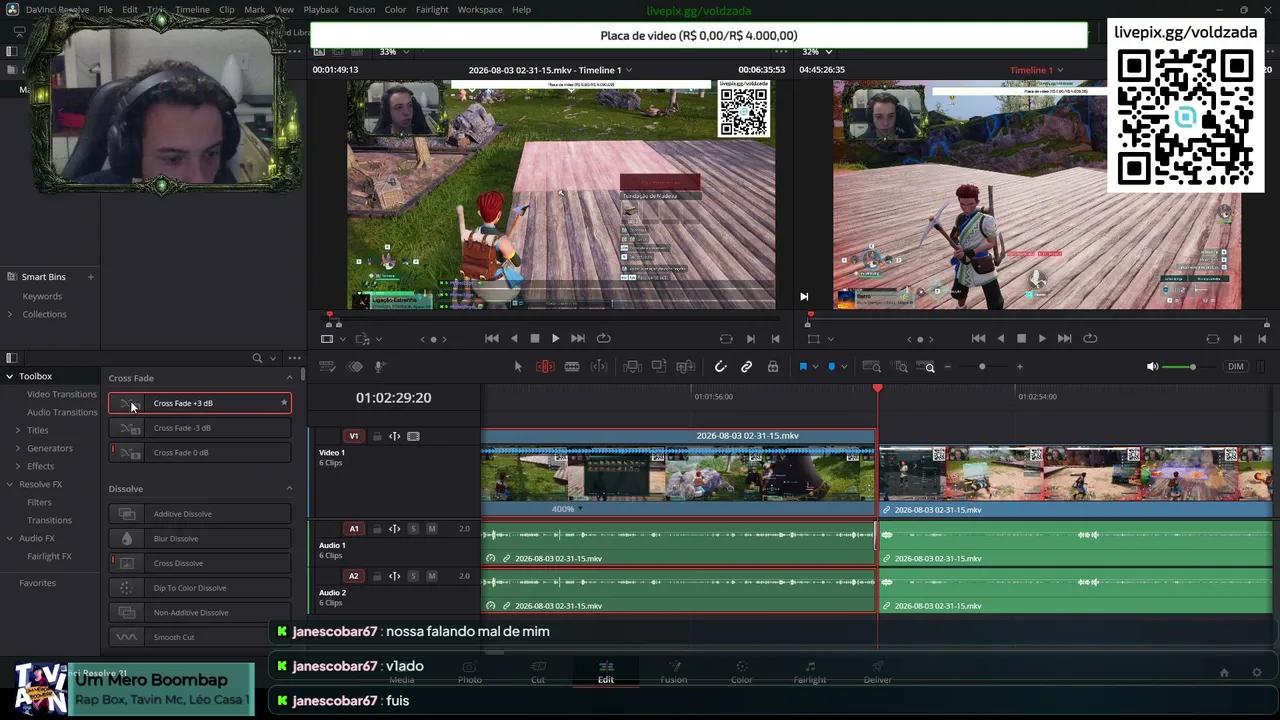
Task: Collapse the Audio FX tree
Action: (9, 538)
